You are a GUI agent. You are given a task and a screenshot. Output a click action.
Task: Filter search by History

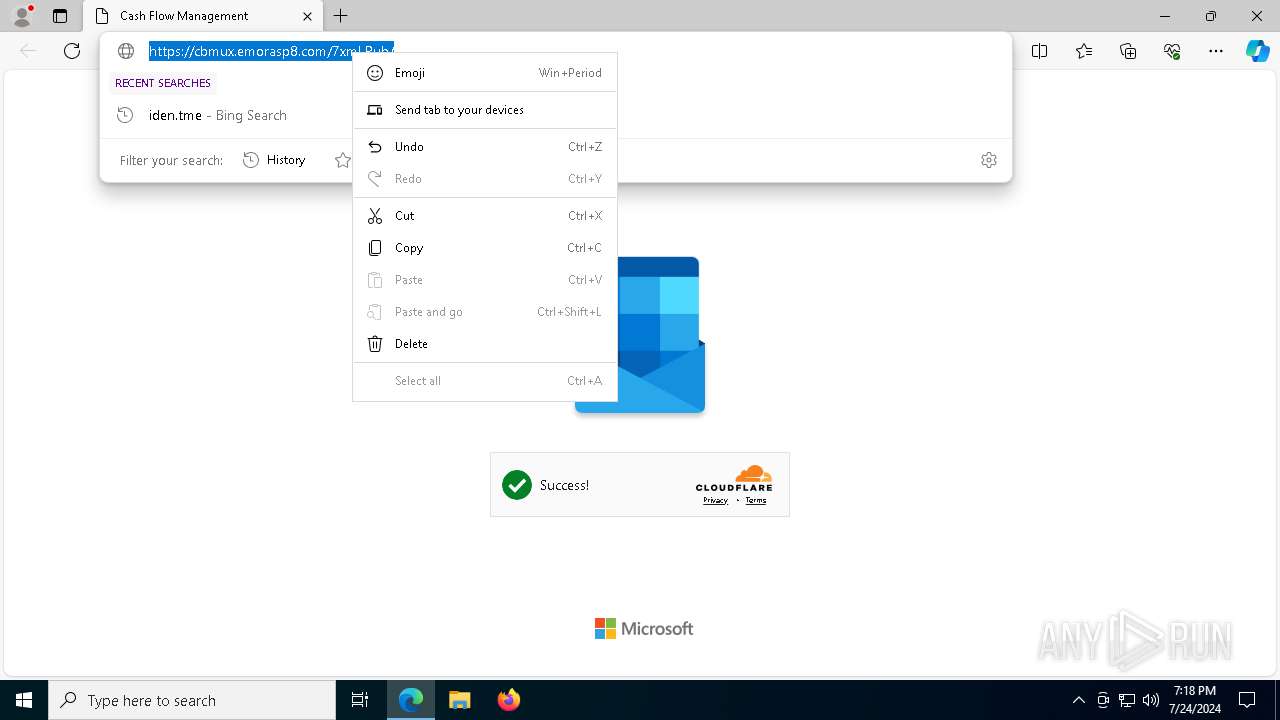point(275,160)
